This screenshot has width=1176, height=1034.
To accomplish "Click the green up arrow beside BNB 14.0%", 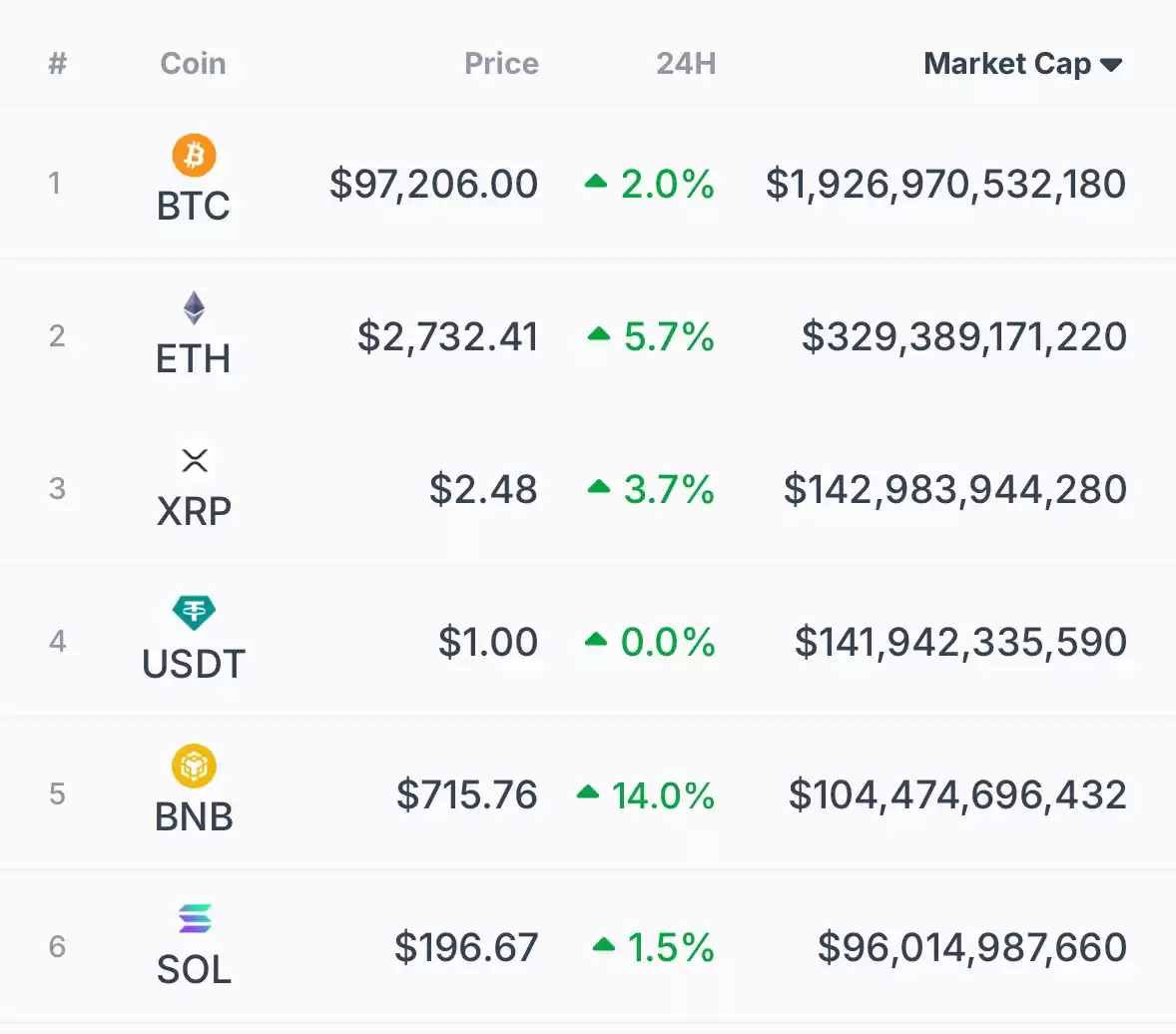I will coord(588,792).
